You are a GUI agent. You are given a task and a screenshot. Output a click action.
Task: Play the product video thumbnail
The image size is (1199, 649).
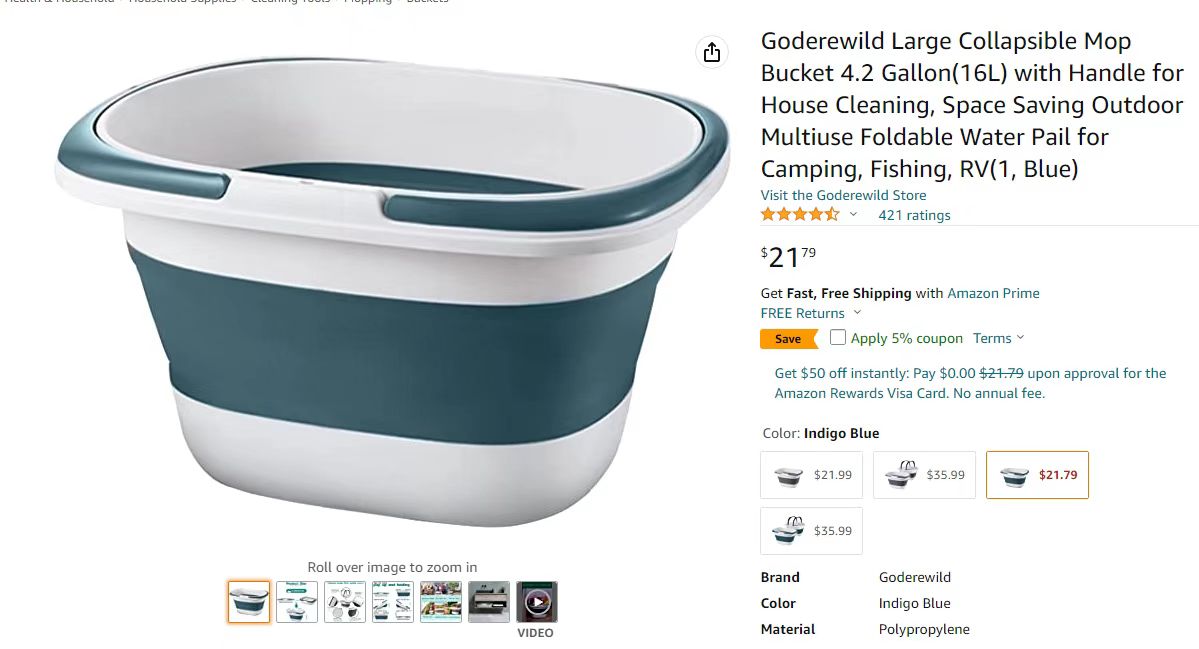pos(537,602)
